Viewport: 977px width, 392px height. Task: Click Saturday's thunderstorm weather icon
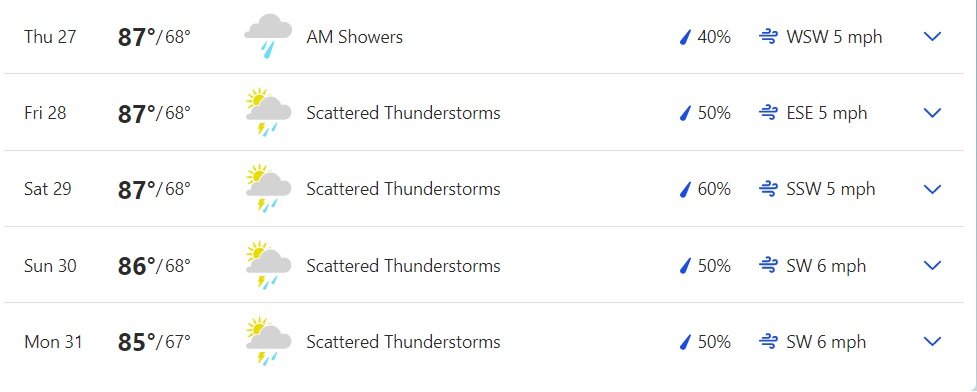[268, 189]
